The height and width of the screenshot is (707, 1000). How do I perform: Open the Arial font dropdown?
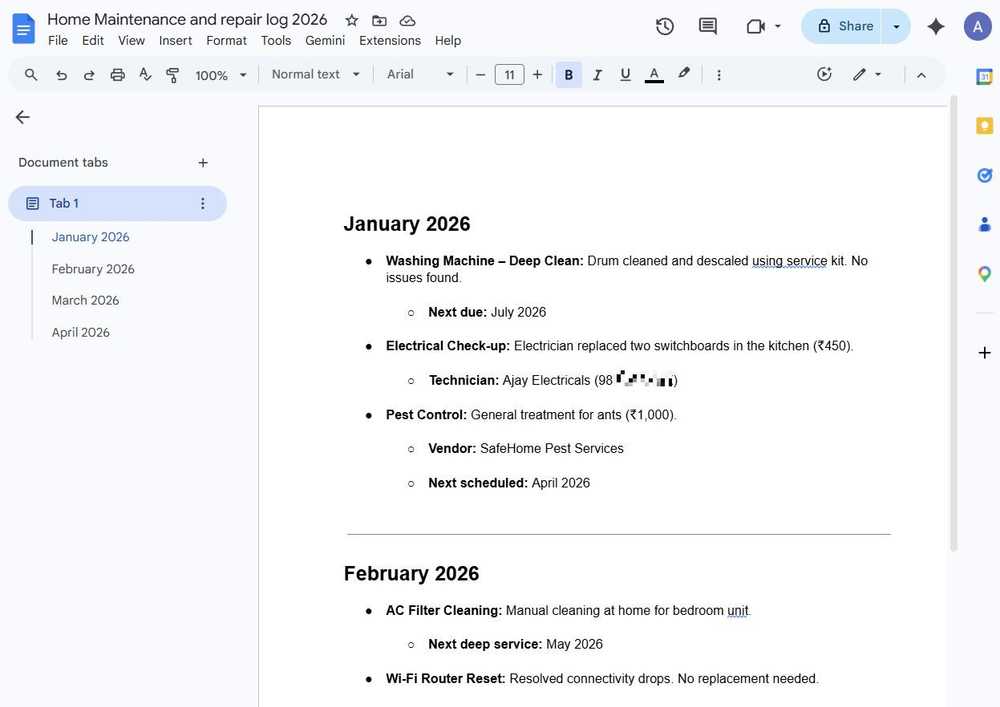[x=420, y=75]
